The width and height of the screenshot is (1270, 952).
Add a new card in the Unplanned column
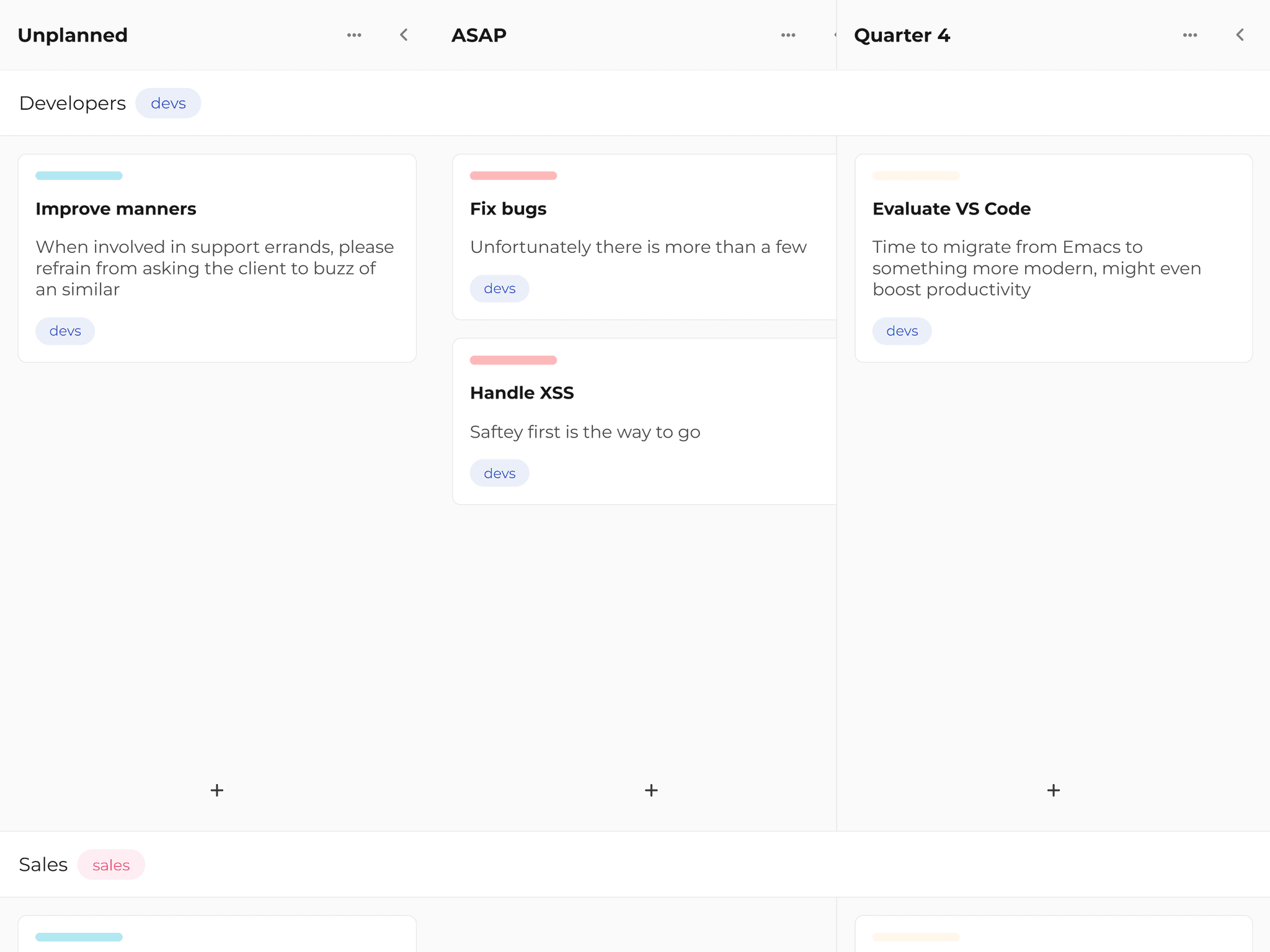[x=216, y=790]
